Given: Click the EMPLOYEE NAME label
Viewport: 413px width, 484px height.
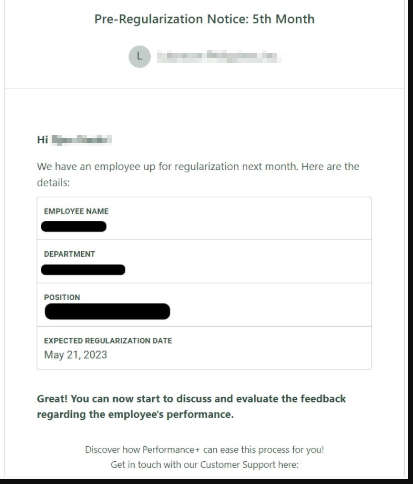Looking at the screenshot, I should tap(76, 211).
